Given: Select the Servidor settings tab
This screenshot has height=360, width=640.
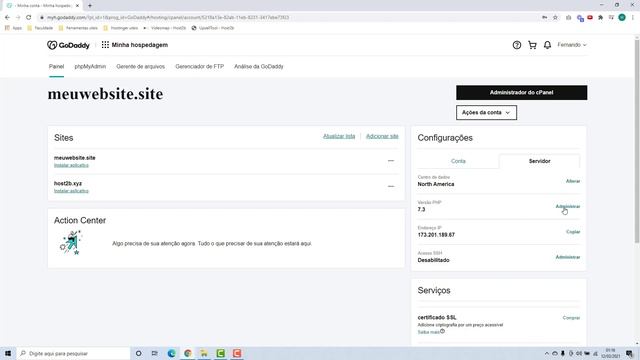Looking at the screenshot, I should 539,161.
